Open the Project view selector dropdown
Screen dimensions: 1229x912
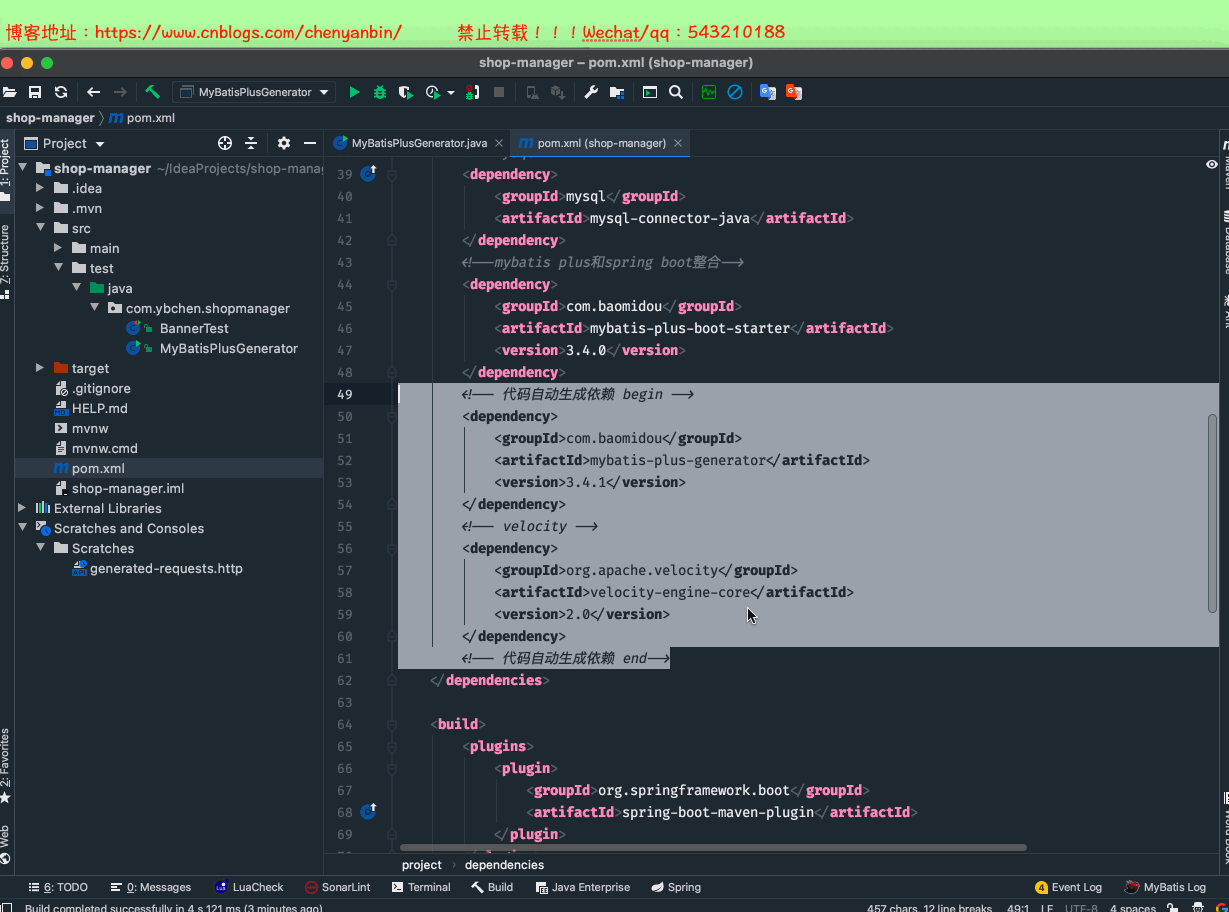click(x=100, y=144)
